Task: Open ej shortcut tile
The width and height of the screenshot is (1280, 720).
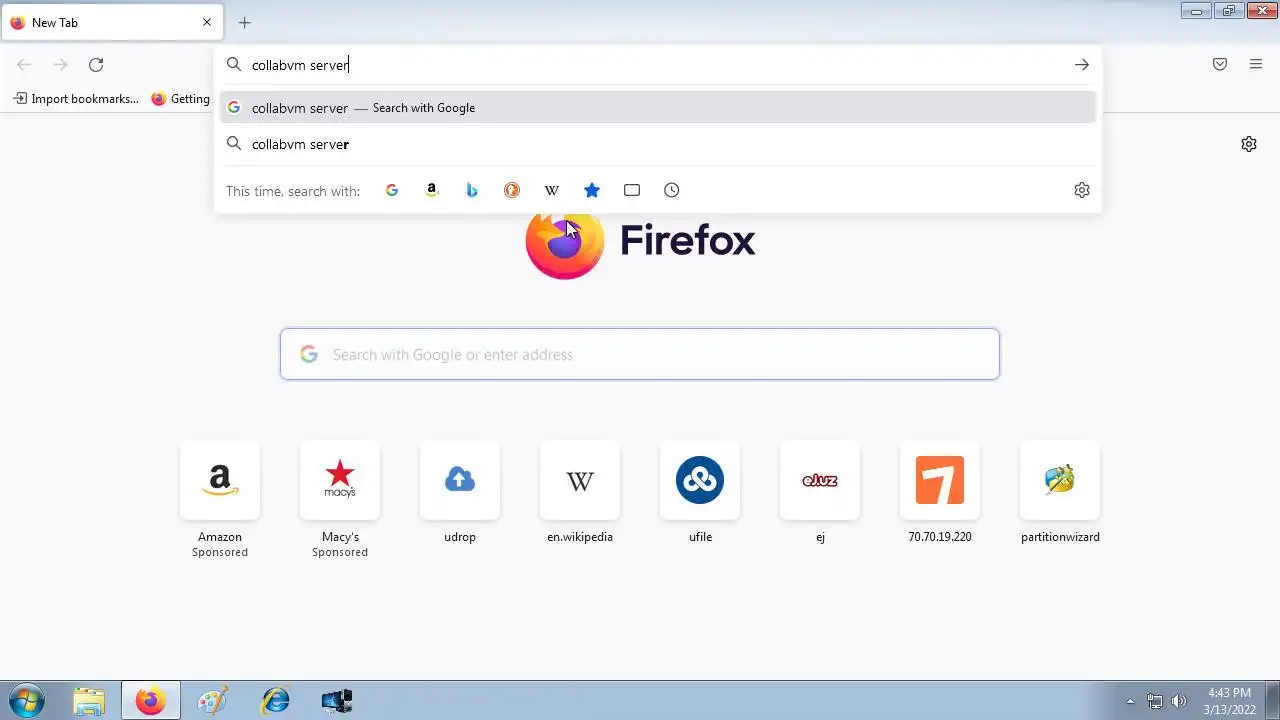Action: 820,480
